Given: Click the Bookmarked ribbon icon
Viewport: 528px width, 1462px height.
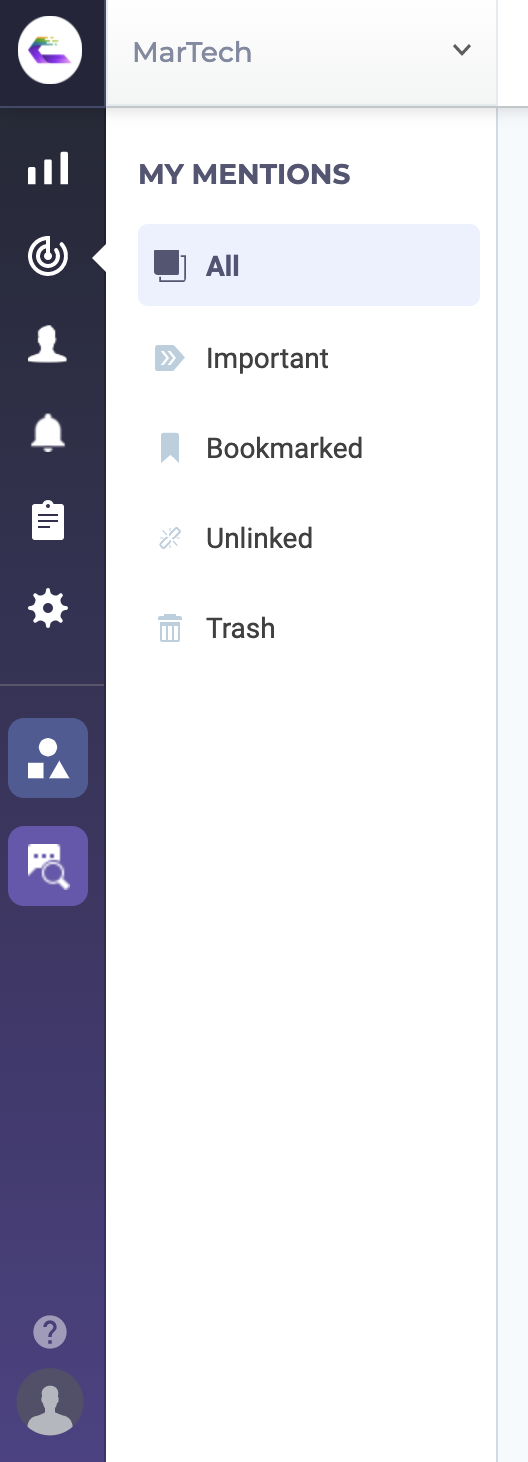Looking at the screenshot, I should click(170, 448).
